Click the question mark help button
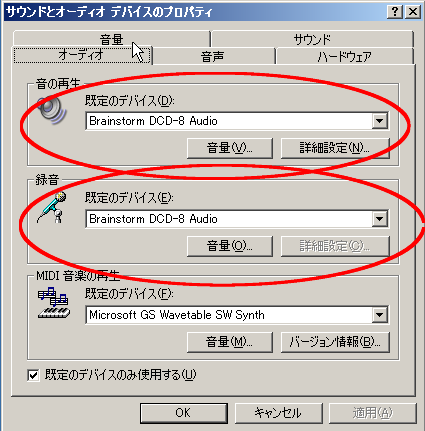The width and height of the screenshot is (425, 431). point(395,12)
